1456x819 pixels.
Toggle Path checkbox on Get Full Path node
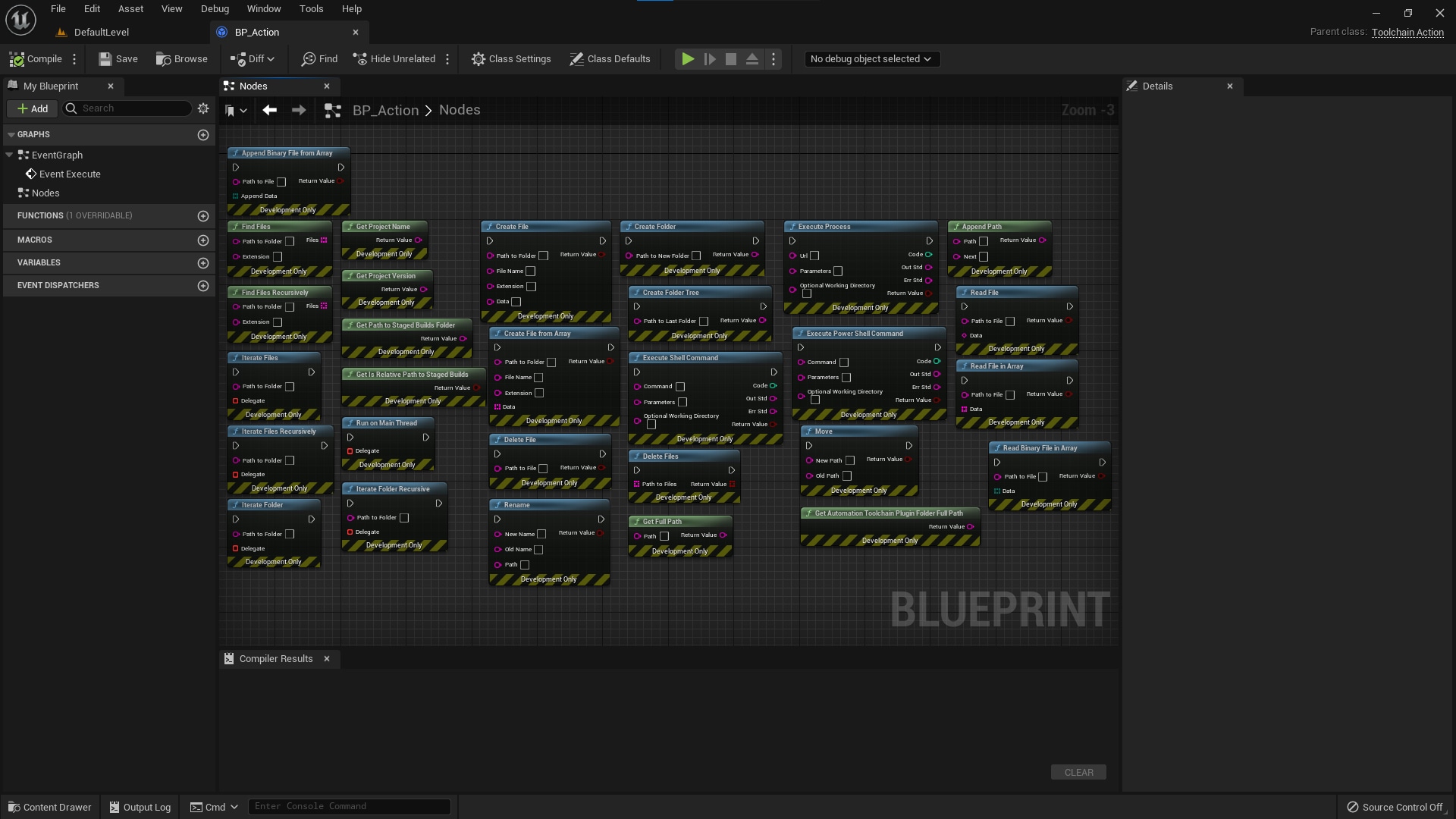[x=664, y=537]
